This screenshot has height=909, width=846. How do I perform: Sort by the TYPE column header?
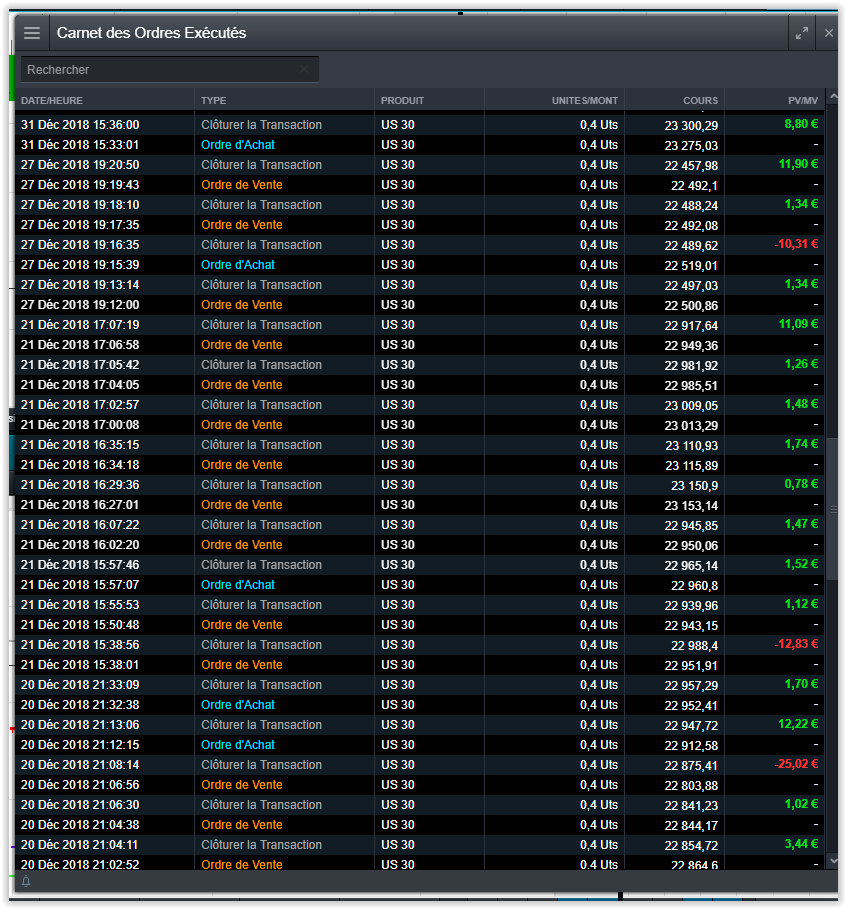click(213, 100)
